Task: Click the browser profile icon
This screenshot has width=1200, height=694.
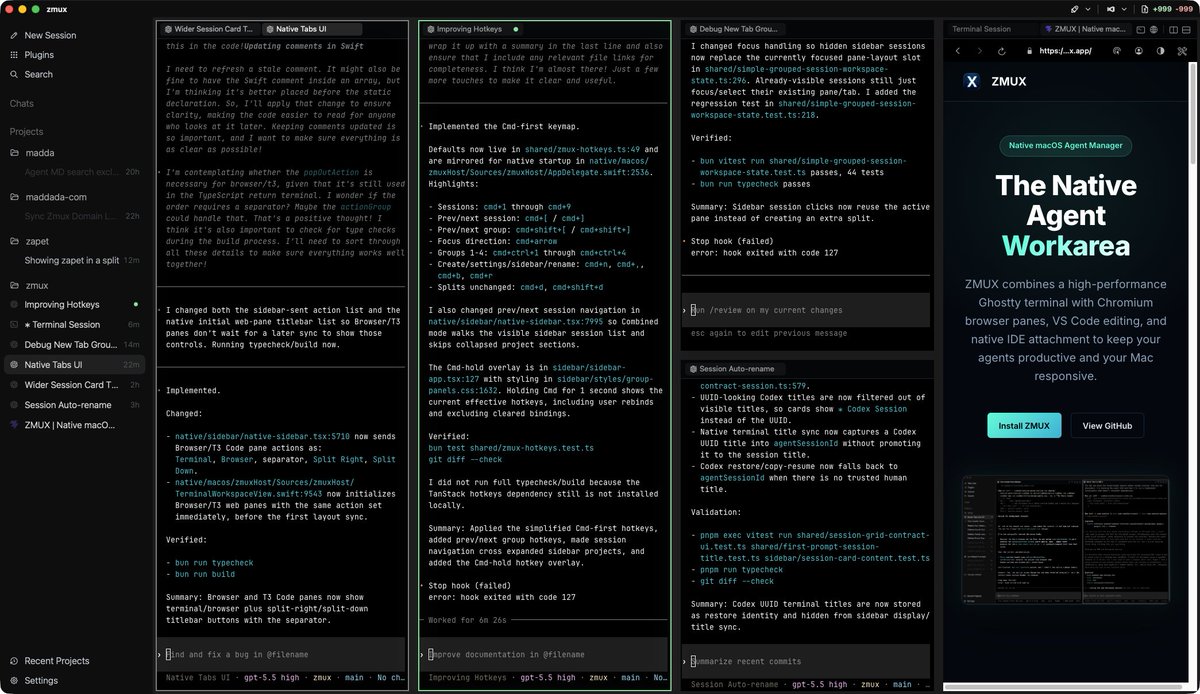Action: pos(1138,51)
